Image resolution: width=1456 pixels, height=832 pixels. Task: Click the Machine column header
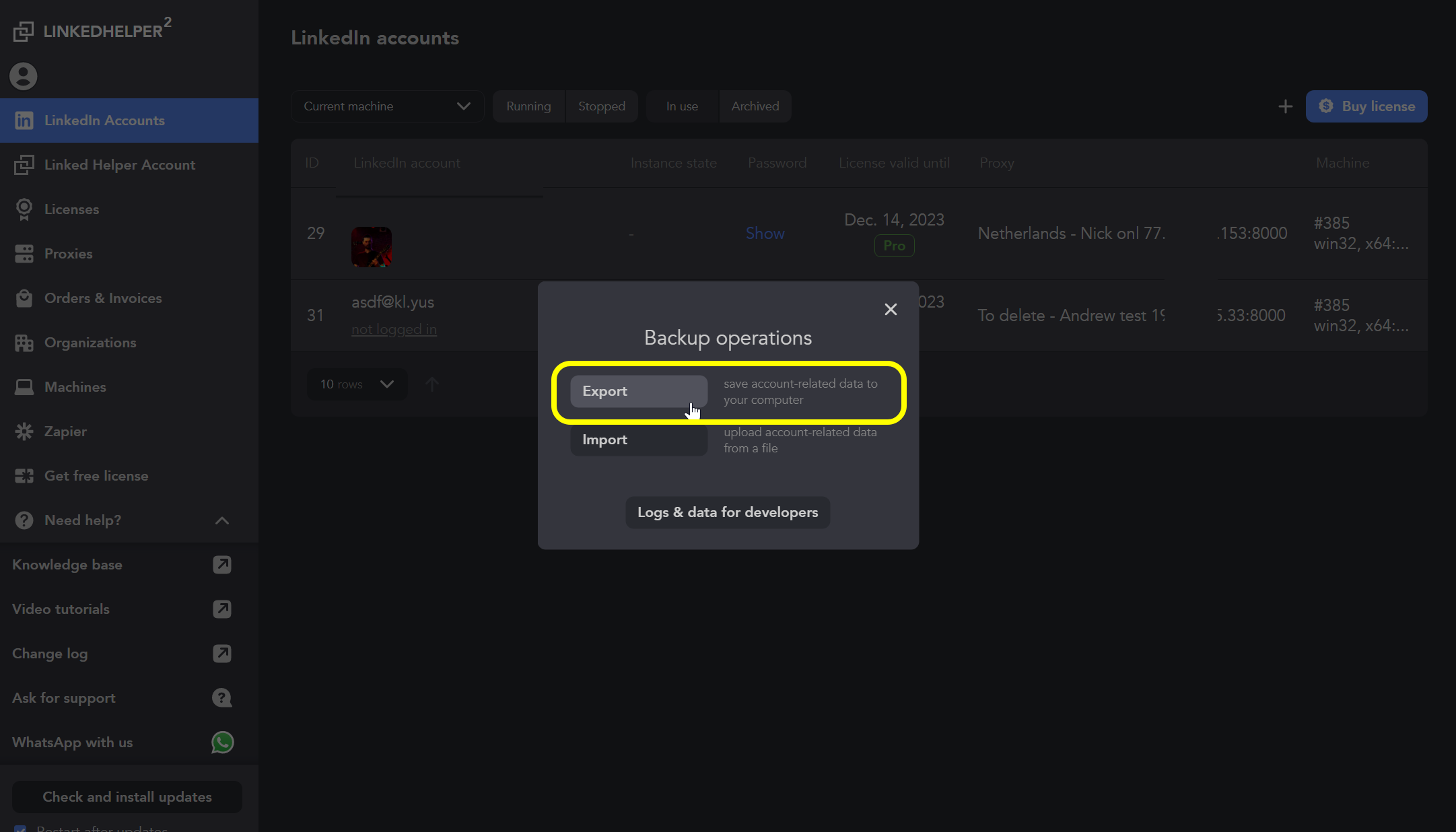(1342, 163)
